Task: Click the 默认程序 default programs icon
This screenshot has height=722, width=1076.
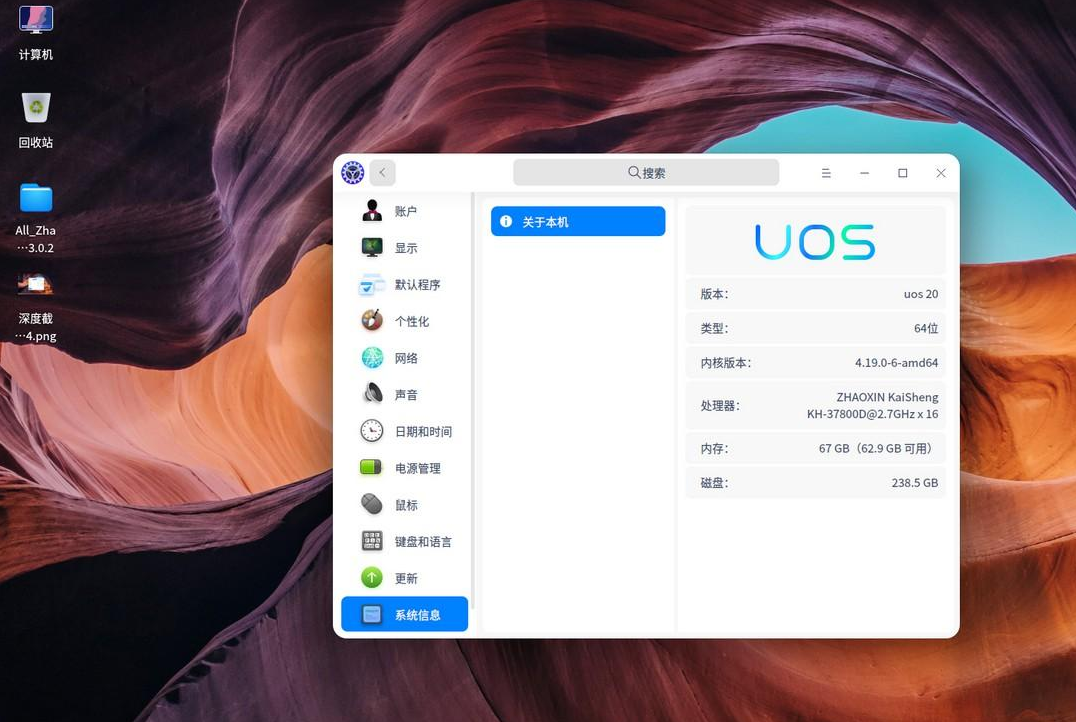Action: click(x=372, y=284)
